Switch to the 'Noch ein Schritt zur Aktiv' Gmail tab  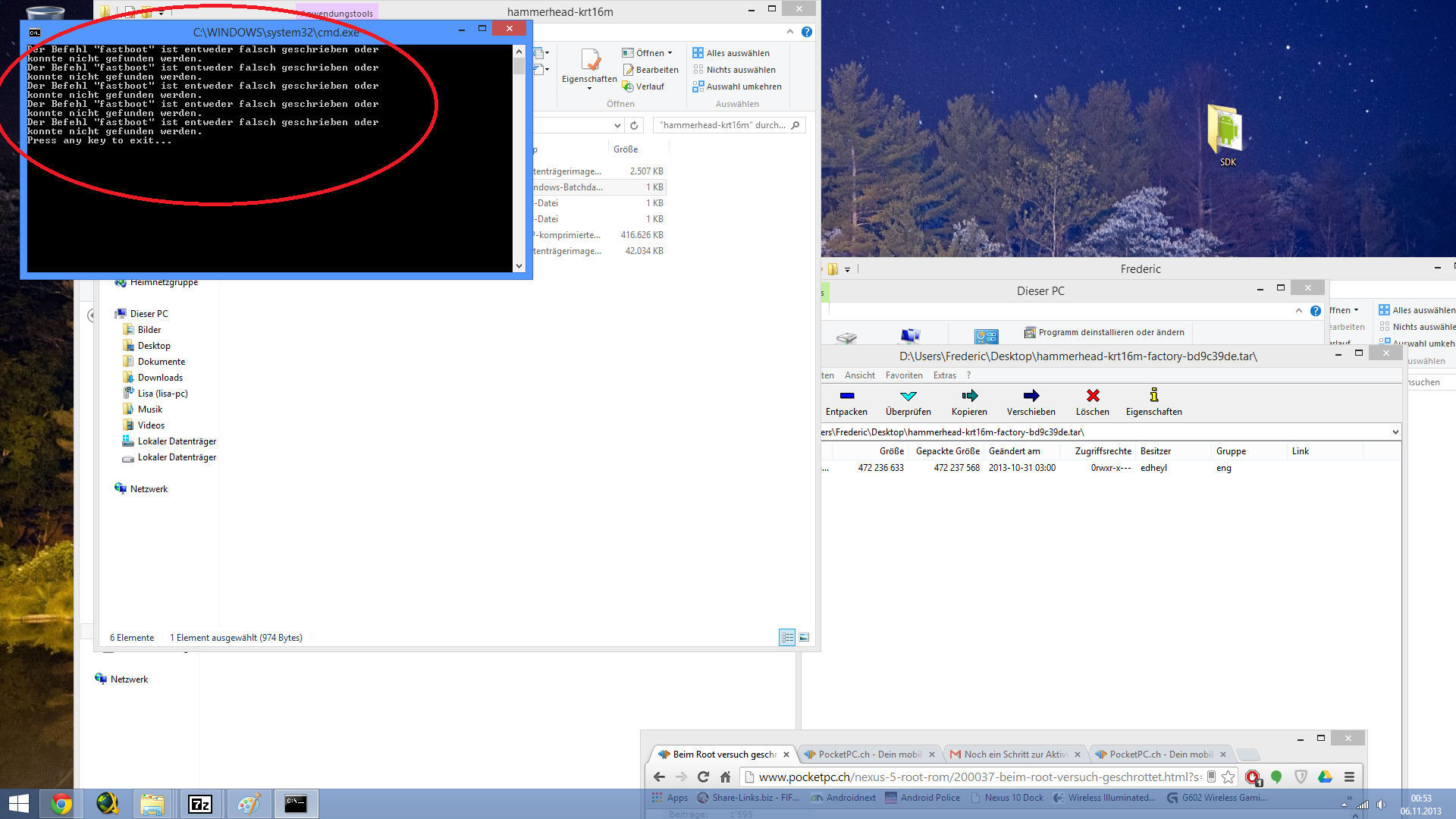coord(1015,755)
